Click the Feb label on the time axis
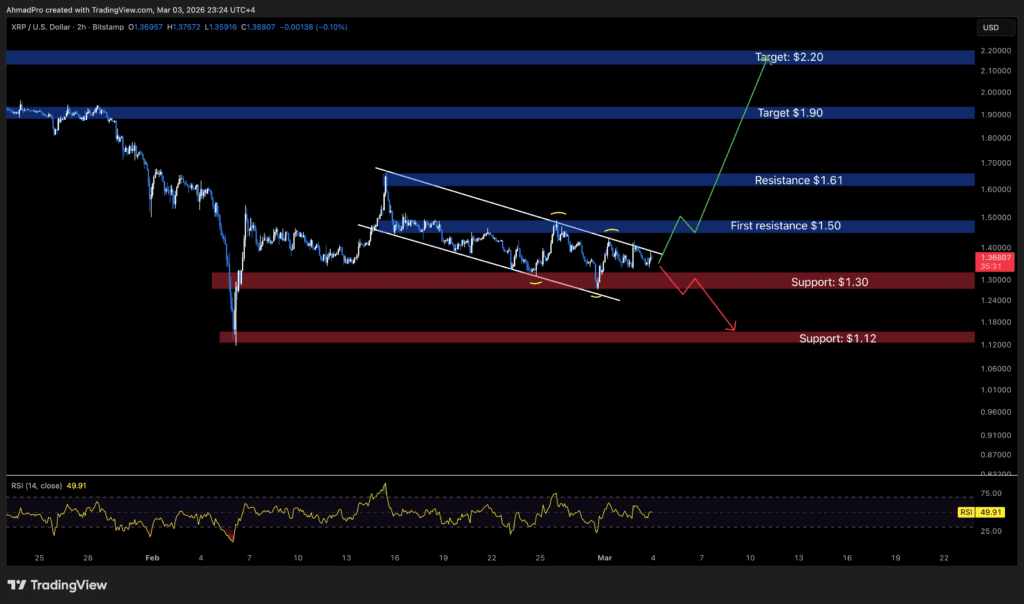Viewport: 1024px width, 604px height. coord(152,559)
